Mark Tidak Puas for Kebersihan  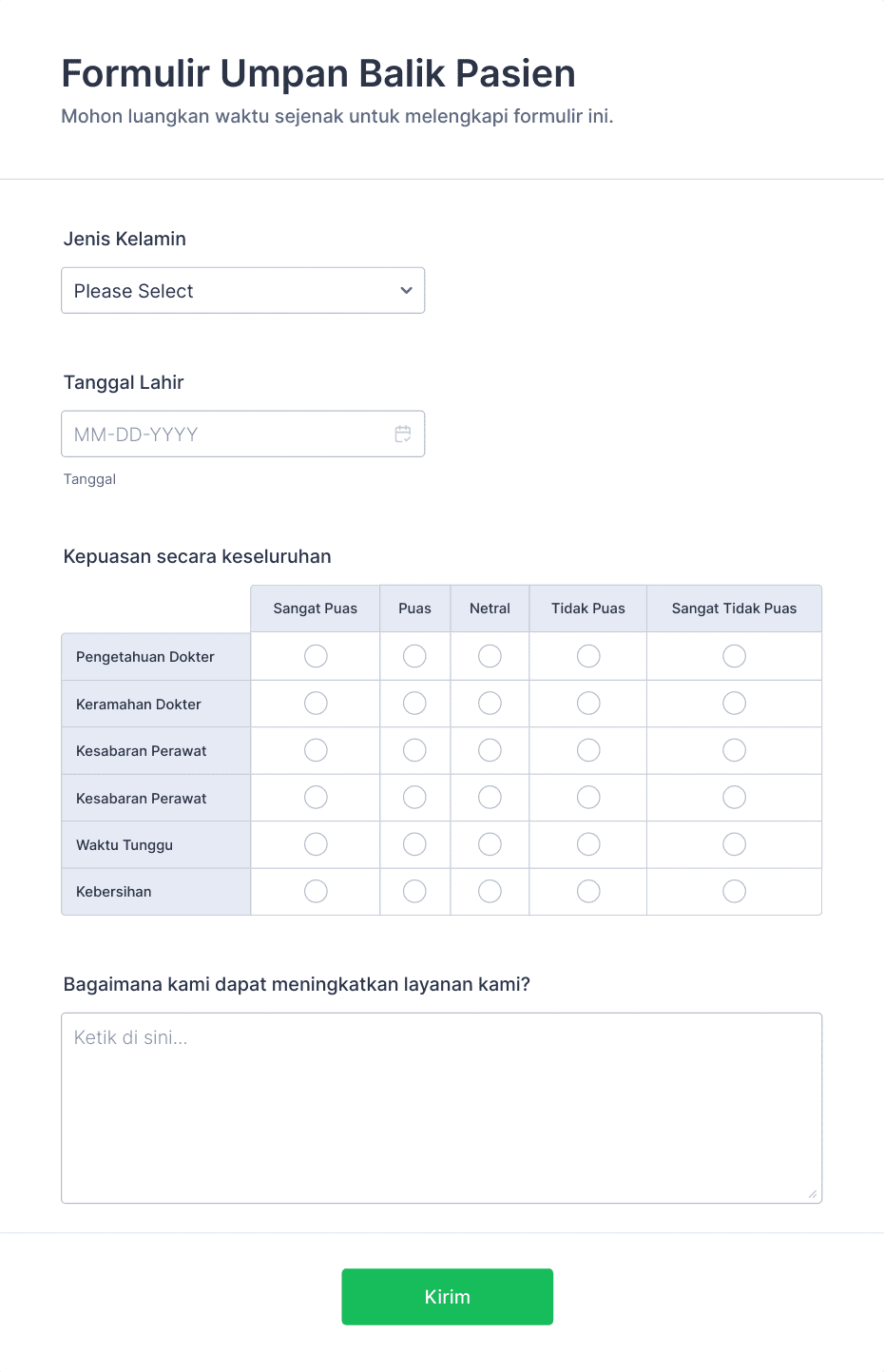[x=588, y=891]
